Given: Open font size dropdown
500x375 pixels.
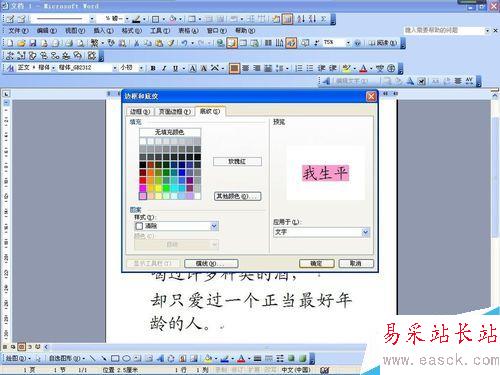Looking at the screenshot, I should (141, 68).
